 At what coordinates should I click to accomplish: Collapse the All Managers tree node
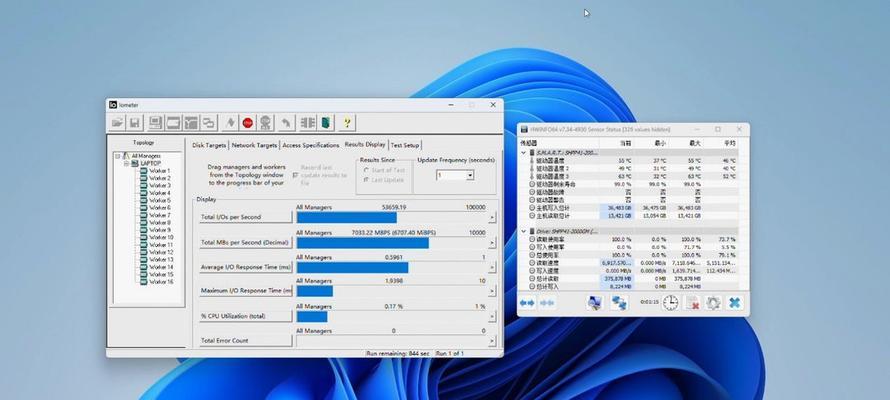coord(118,156)
